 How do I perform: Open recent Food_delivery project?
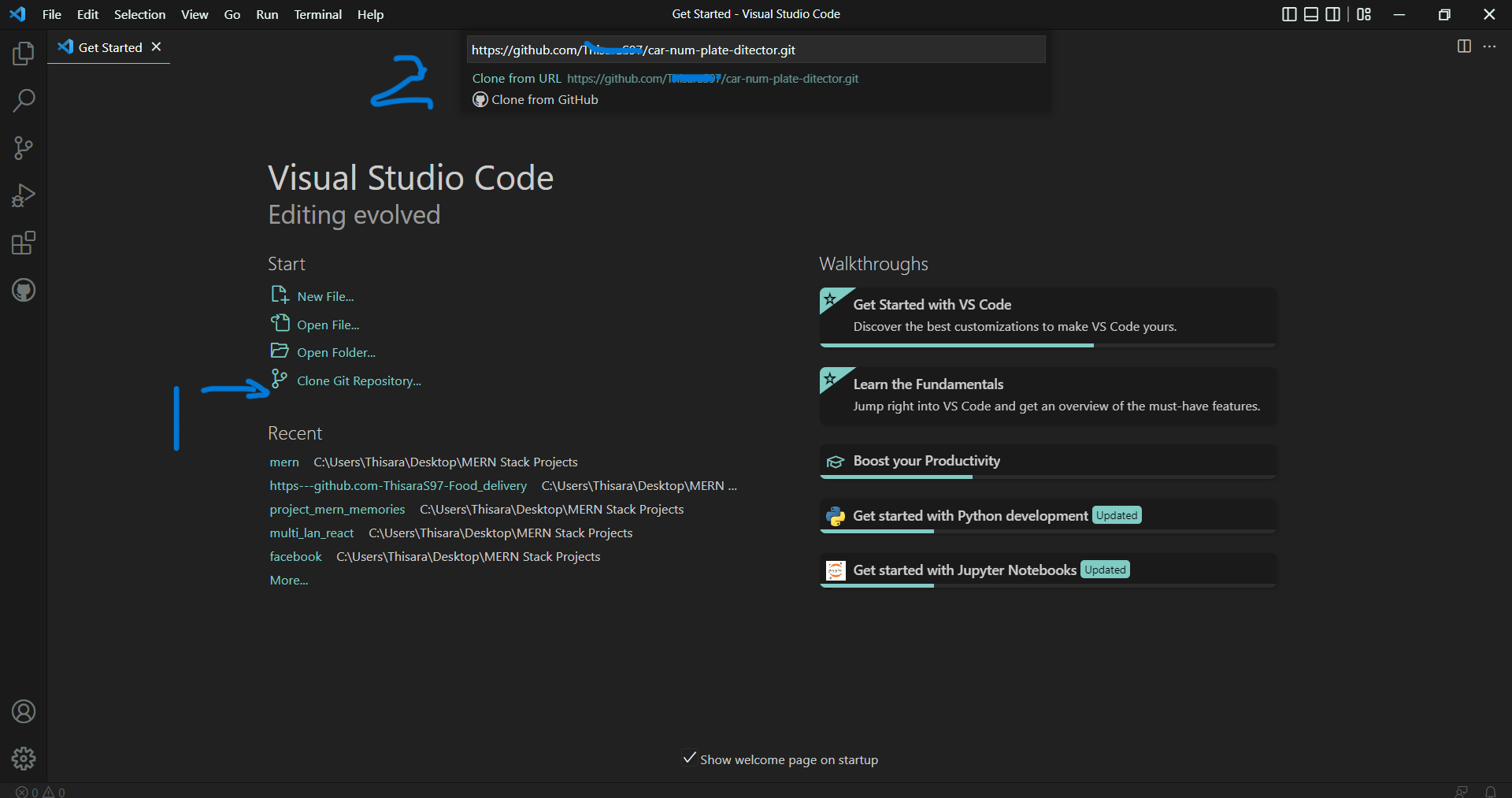(398, 486)
